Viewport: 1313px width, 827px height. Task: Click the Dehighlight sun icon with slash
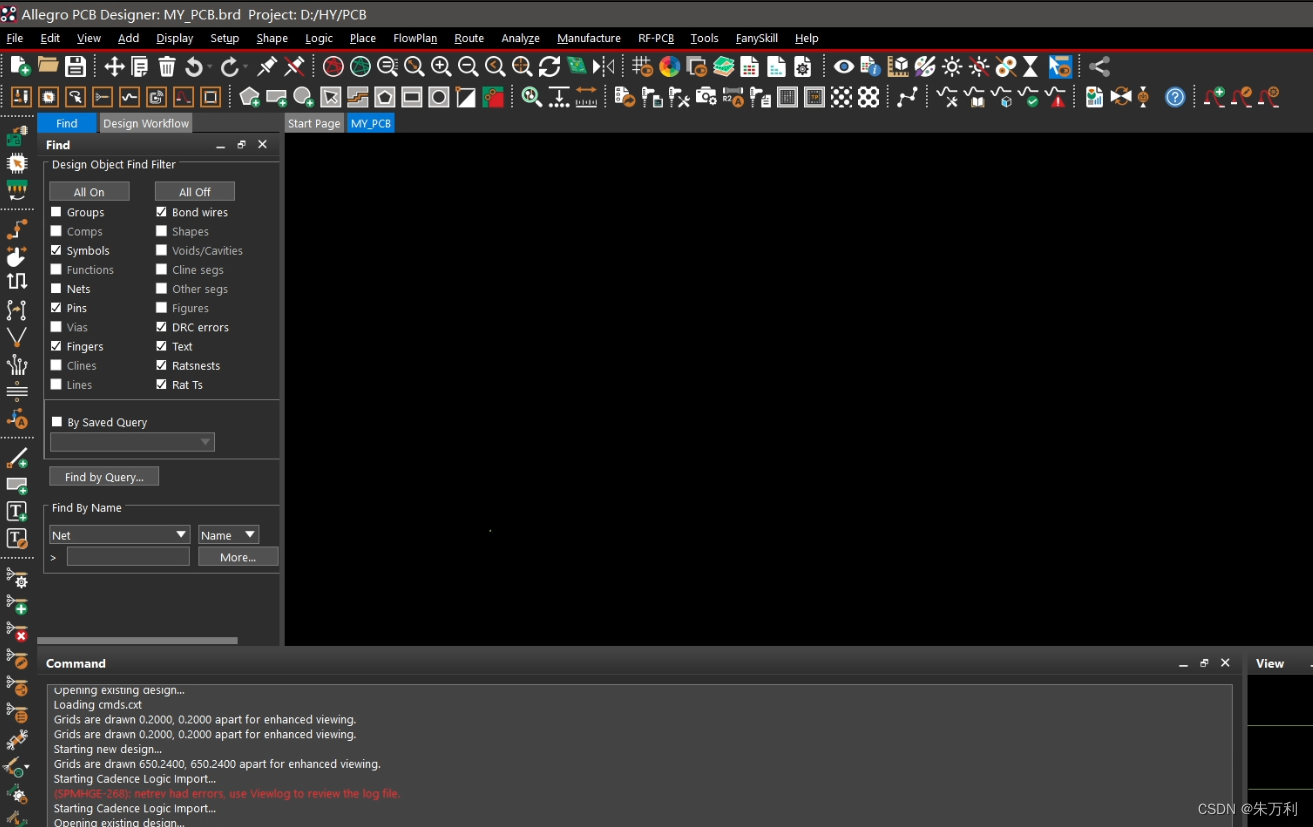coord(979,67)
